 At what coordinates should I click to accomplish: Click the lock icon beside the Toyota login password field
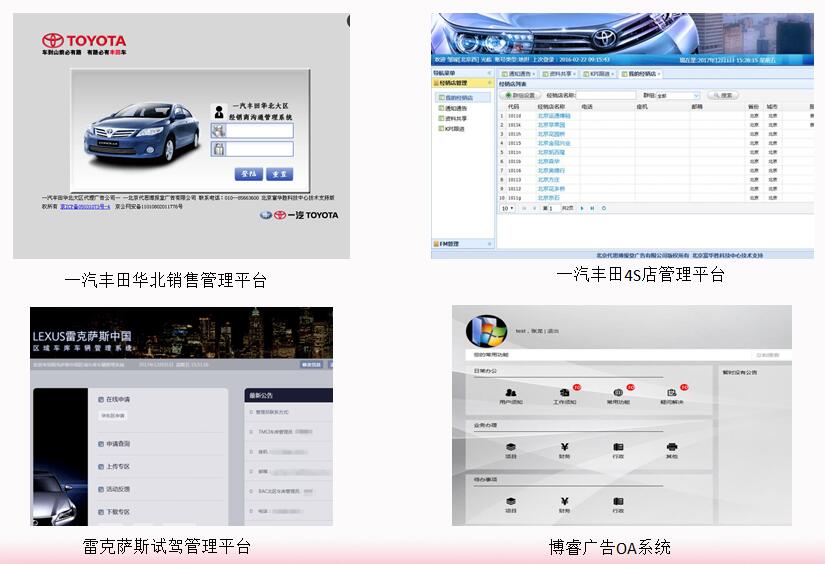218,149
